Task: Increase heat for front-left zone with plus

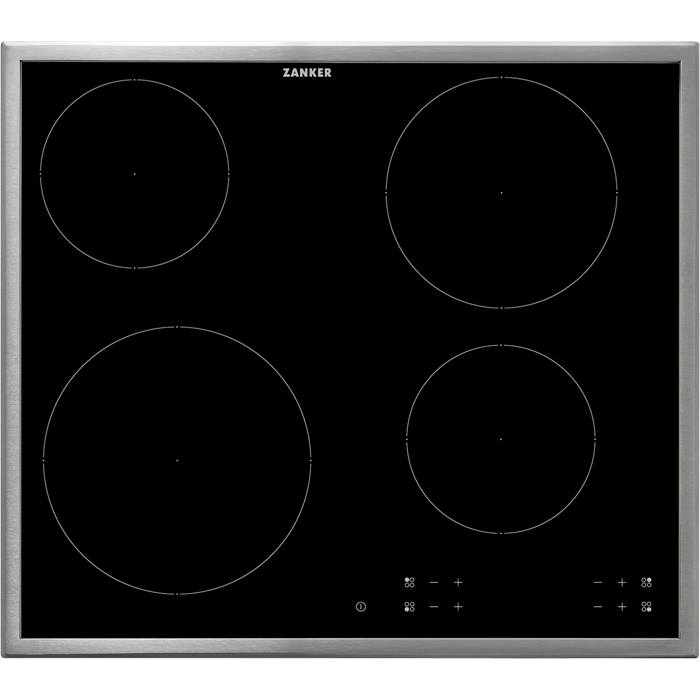Action: tap(458, 607)
